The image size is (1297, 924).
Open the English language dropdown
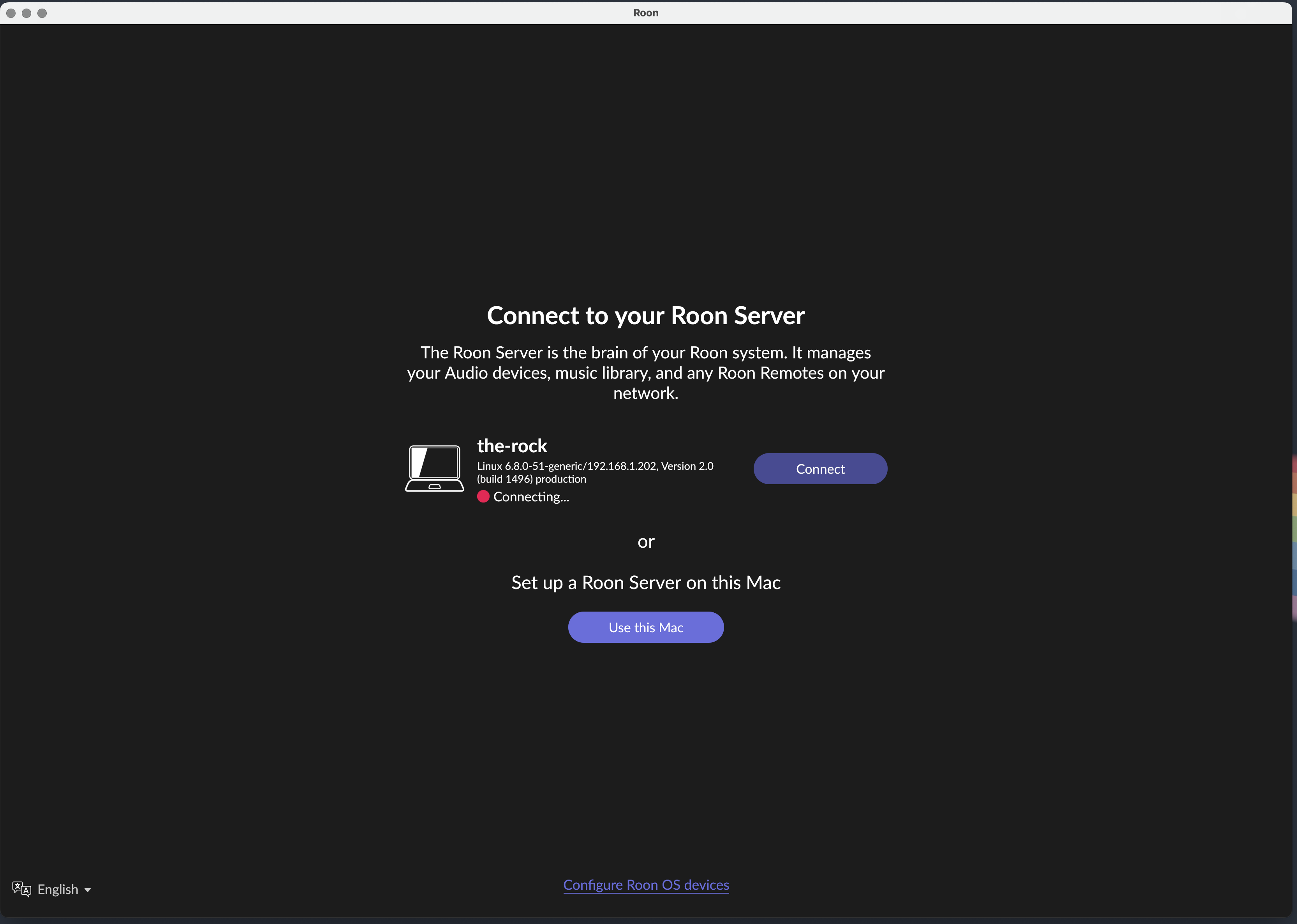click(64, 889)
